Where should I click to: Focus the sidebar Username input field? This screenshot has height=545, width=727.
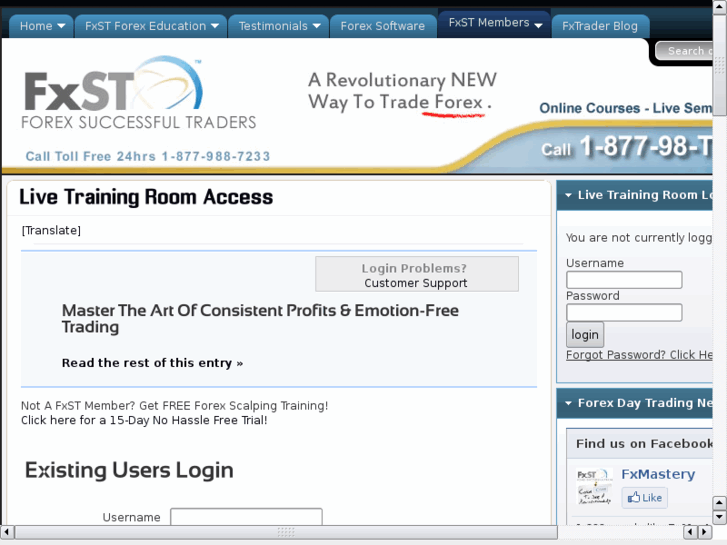pyautogui.click(x=624, y=280)
